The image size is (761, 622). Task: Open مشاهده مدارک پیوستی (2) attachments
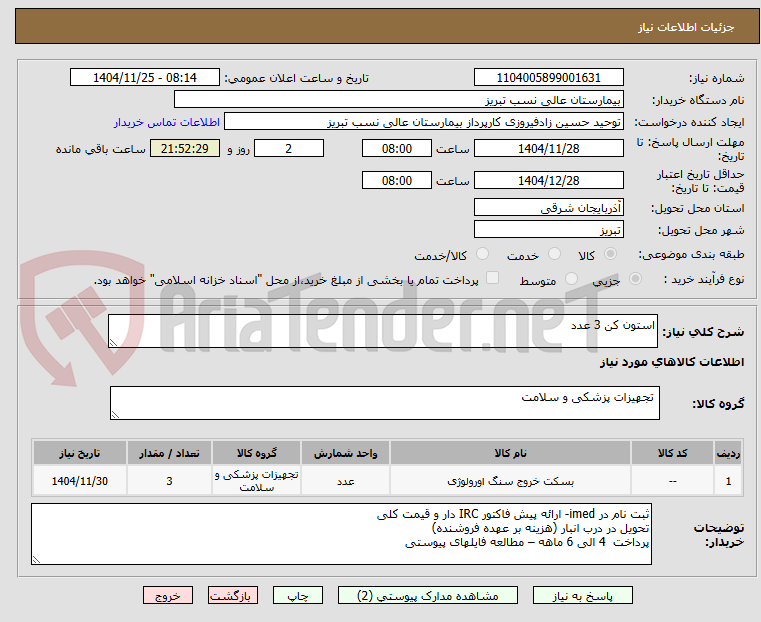(x=428, y=595)
